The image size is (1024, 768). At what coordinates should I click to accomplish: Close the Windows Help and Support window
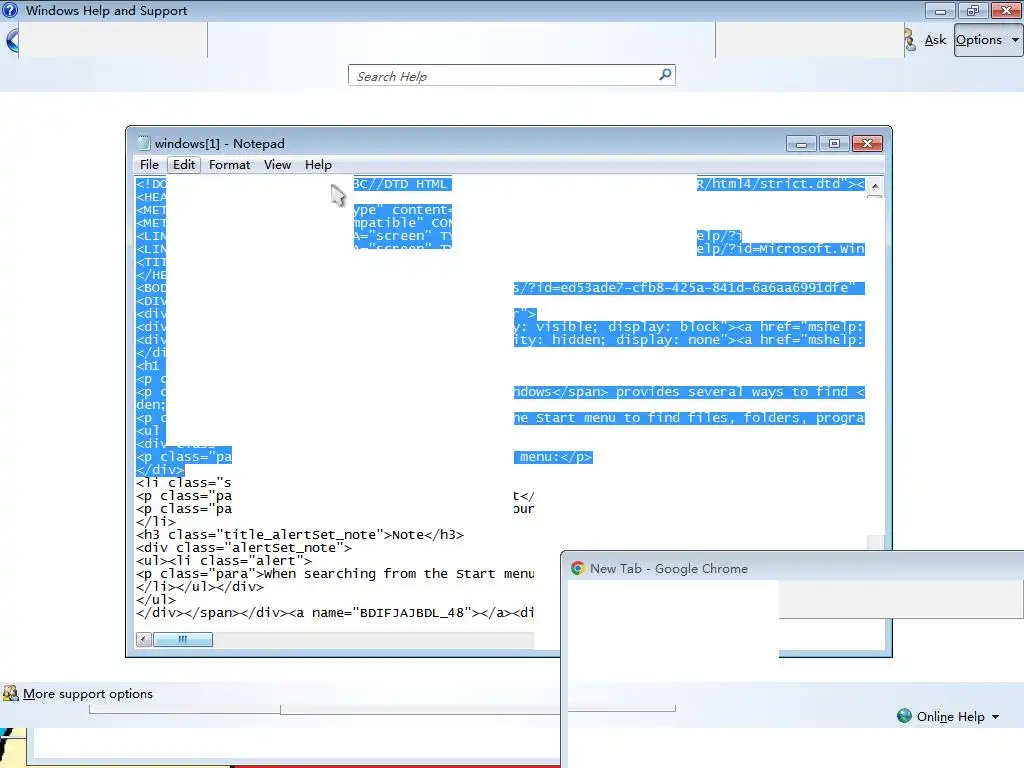(x=1006, y=10)
